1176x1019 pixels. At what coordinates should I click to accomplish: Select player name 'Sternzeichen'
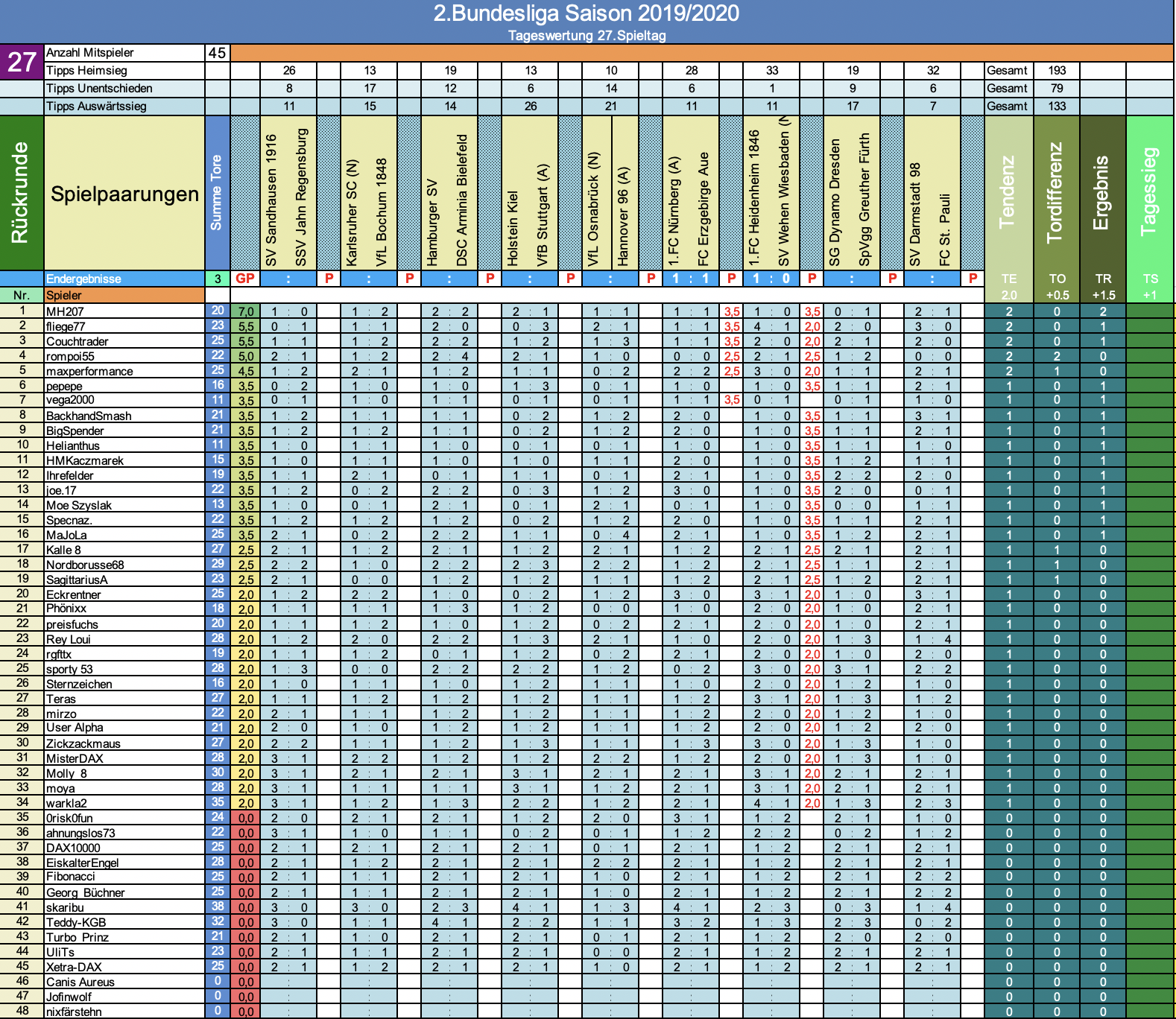click(79, 684)
